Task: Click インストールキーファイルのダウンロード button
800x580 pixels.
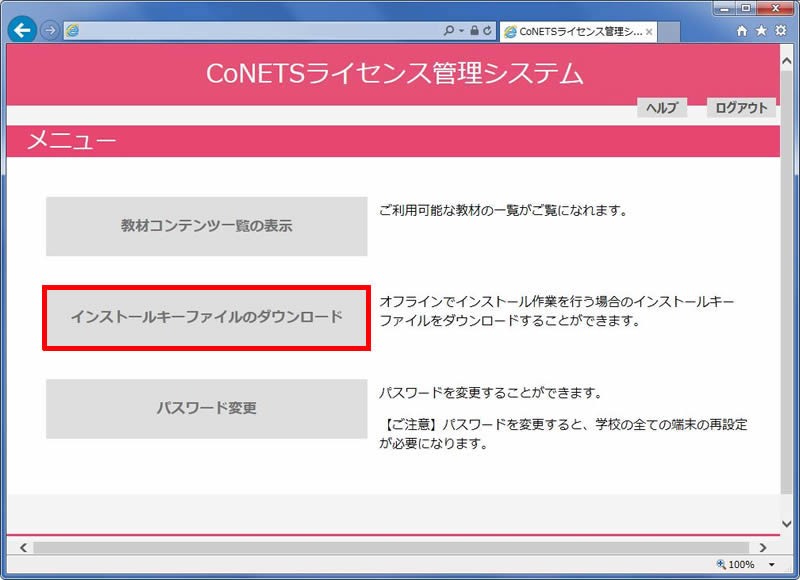Action: click(x=207, y=317)
